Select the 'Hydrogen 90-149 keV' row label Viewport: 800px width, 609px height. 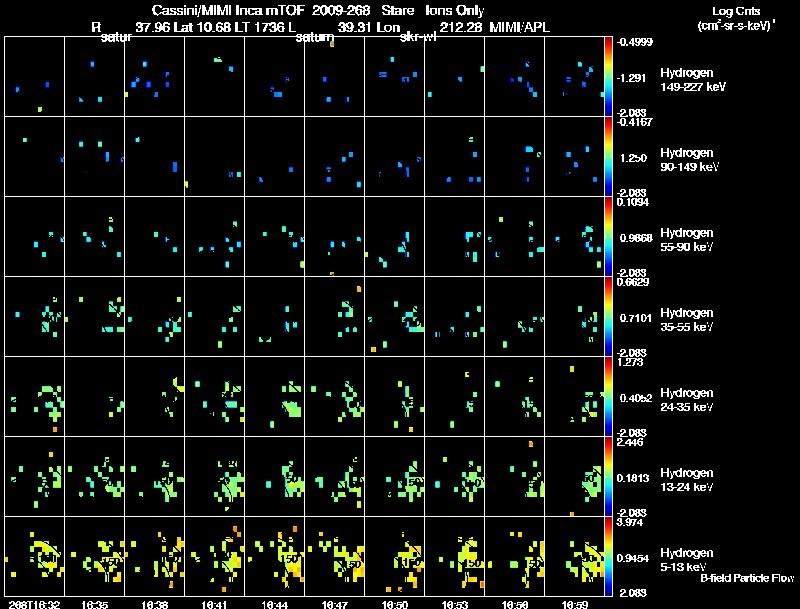pyautogui.click(x=689, y=160)
